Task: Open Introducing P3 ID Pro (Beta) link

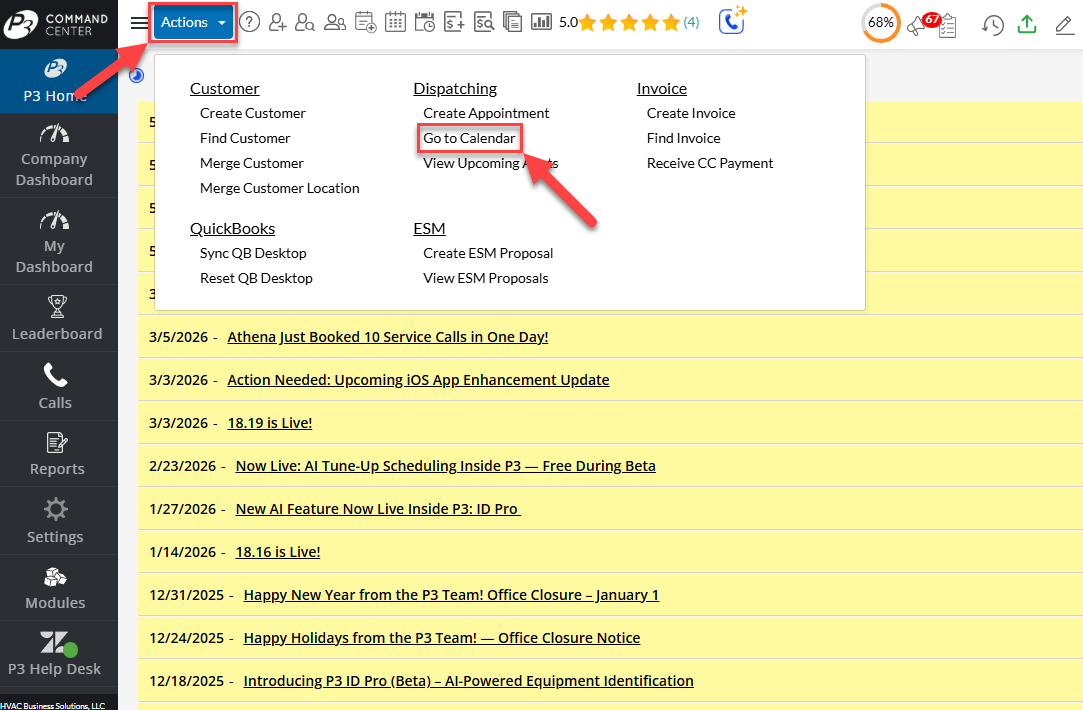Action: pyautogui.click(x=468, y=681)
